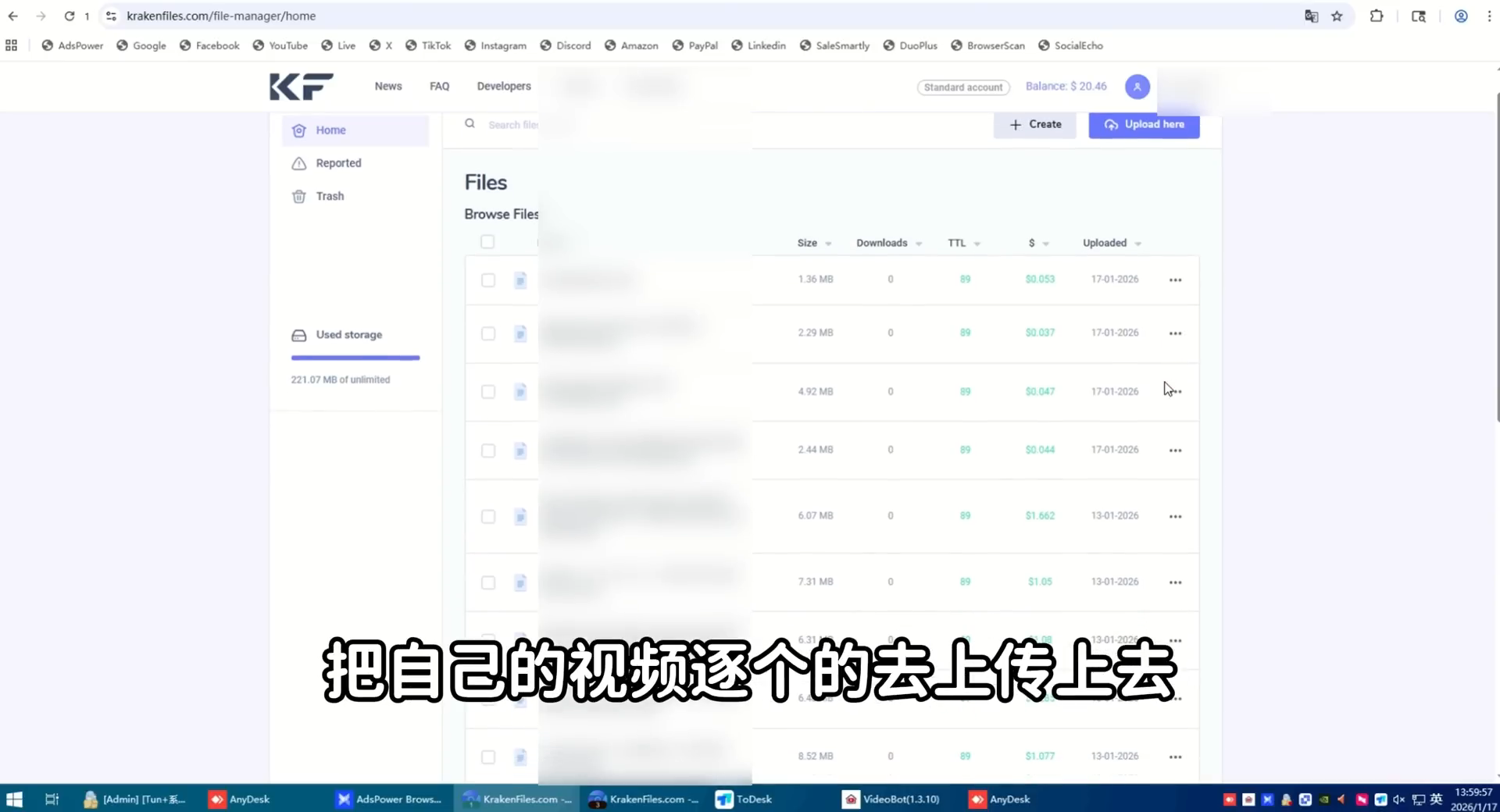This screenshot has width=1500, height=812.
Task: Open the FAQ page
Action: (x=439, y=86)
